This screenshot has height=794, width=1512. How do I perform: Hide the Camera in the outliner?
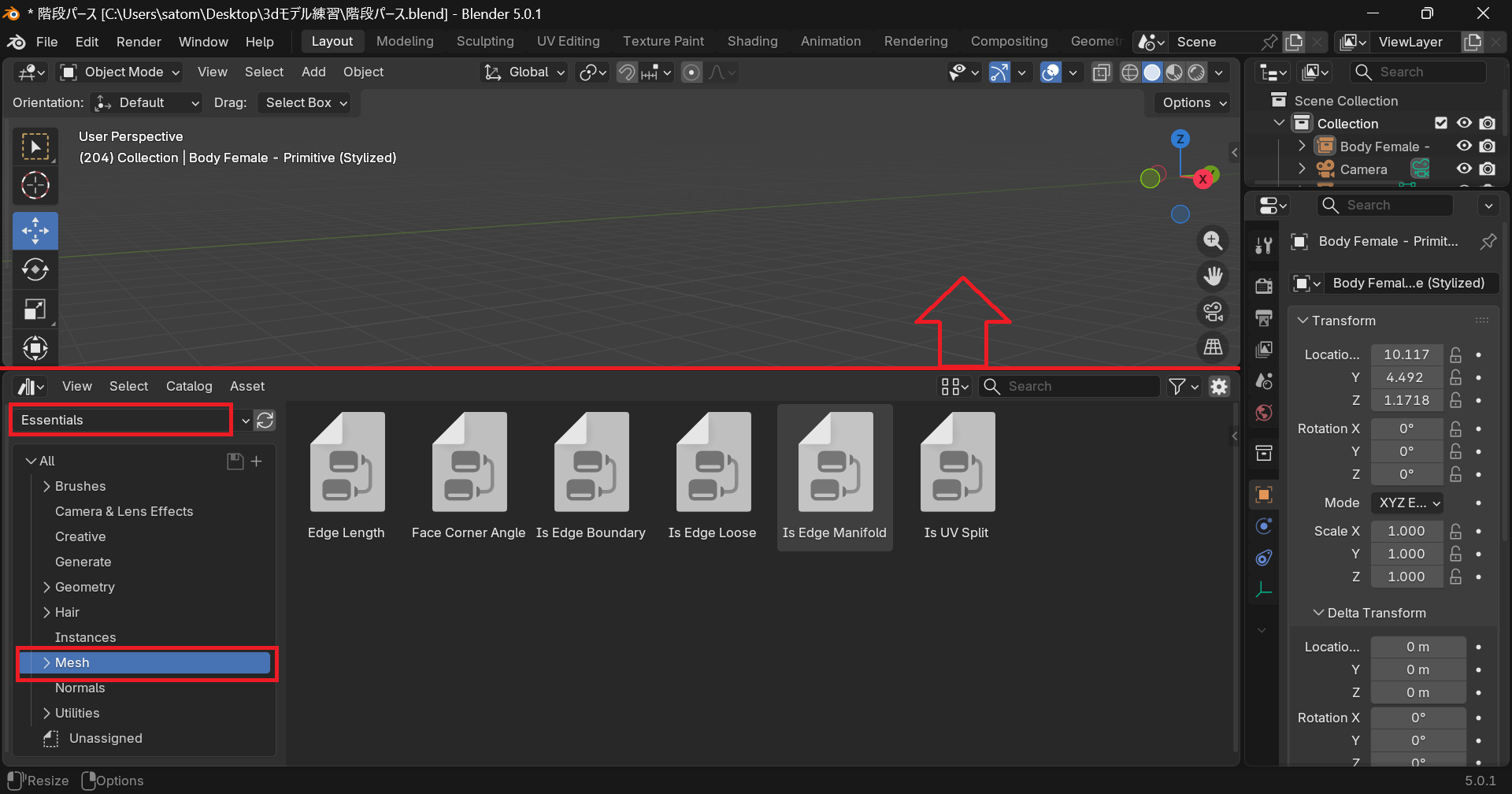coord(1464,169)
